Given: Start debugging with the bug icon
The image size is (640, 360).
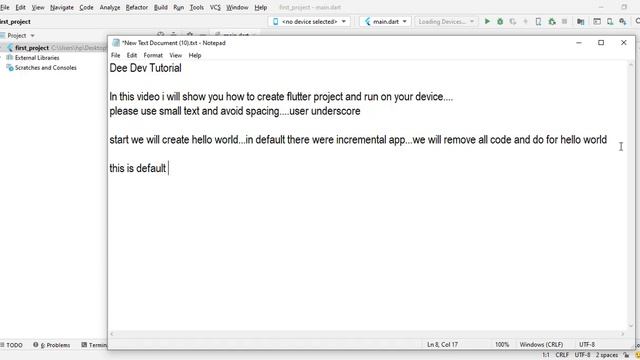Looking at the screenshot, I should (500, 21).
